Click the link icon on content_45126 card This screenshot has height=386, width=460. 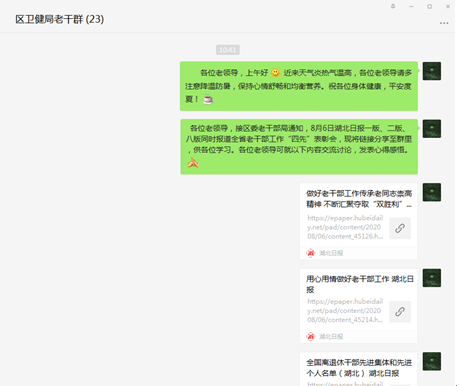point(400,228)
